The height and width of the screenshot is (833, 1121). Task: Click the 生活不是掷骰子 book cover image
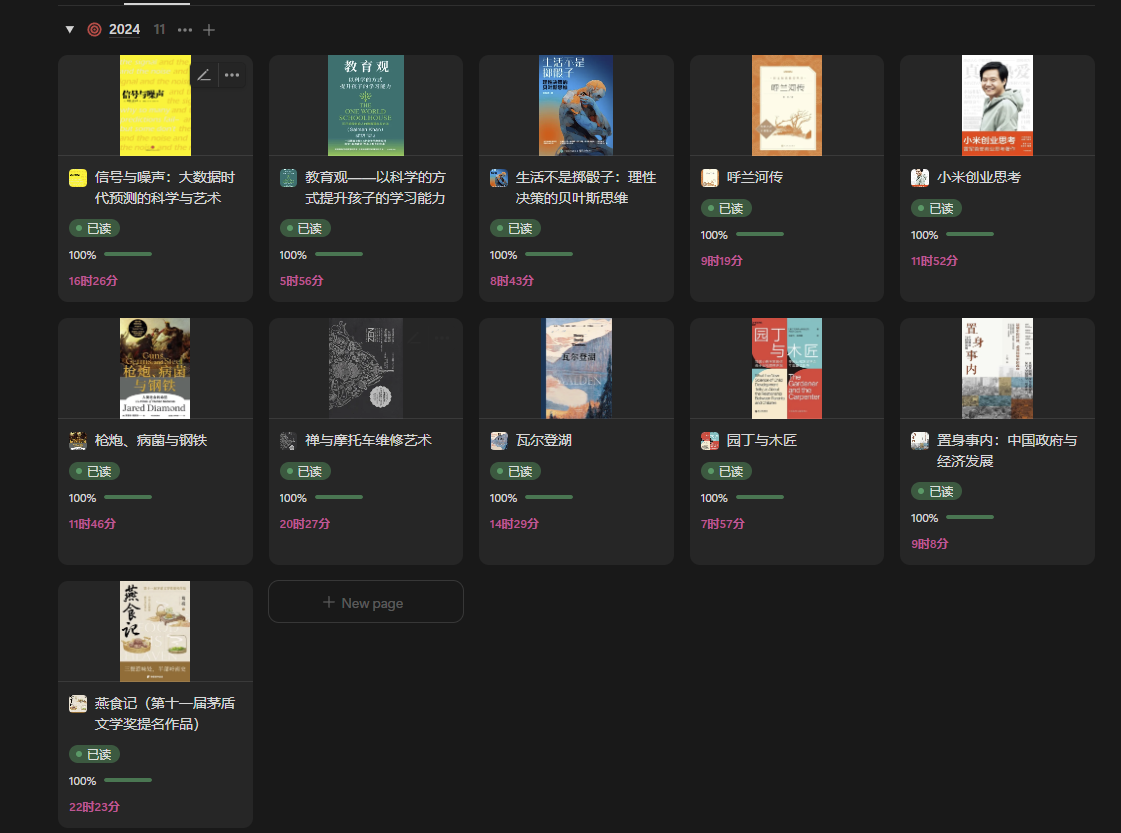coord(576,105)
